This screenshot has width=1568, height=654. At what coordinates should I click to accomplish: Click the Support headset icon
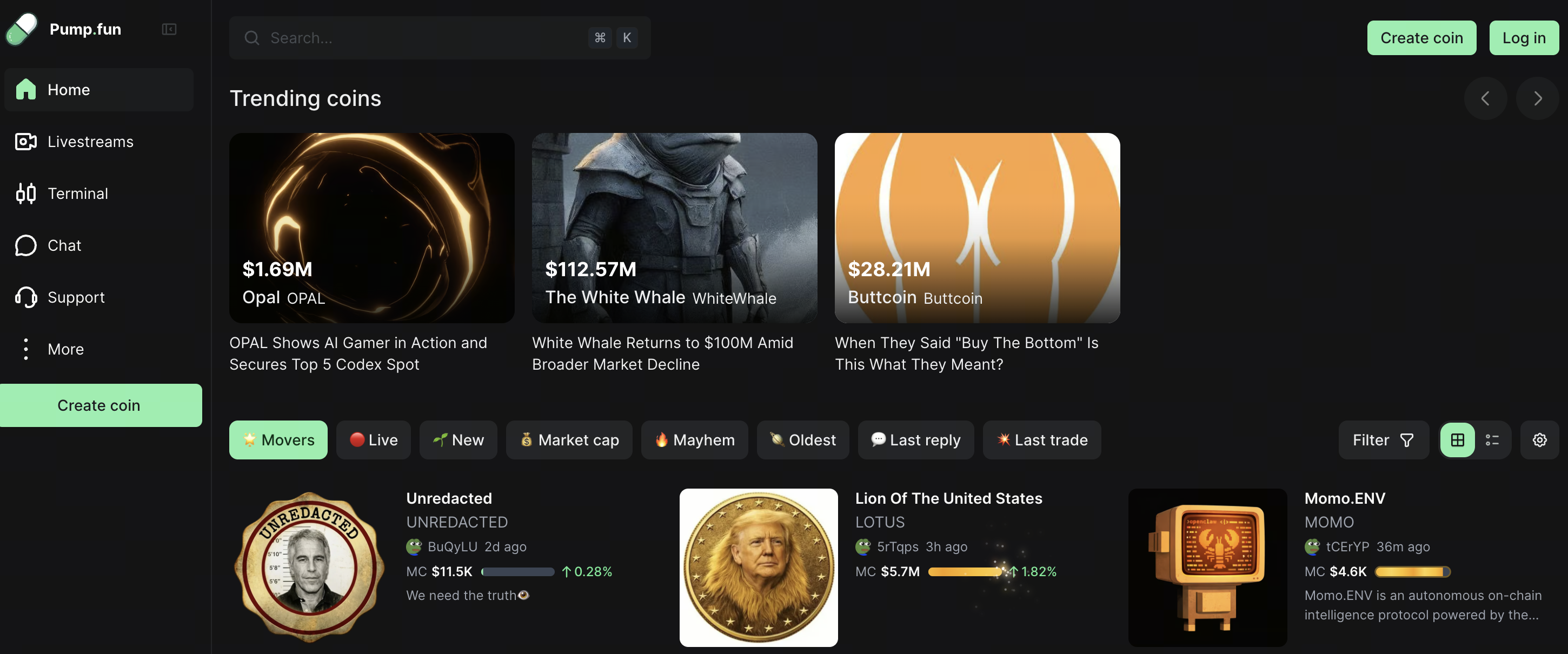tap(25, 297)
